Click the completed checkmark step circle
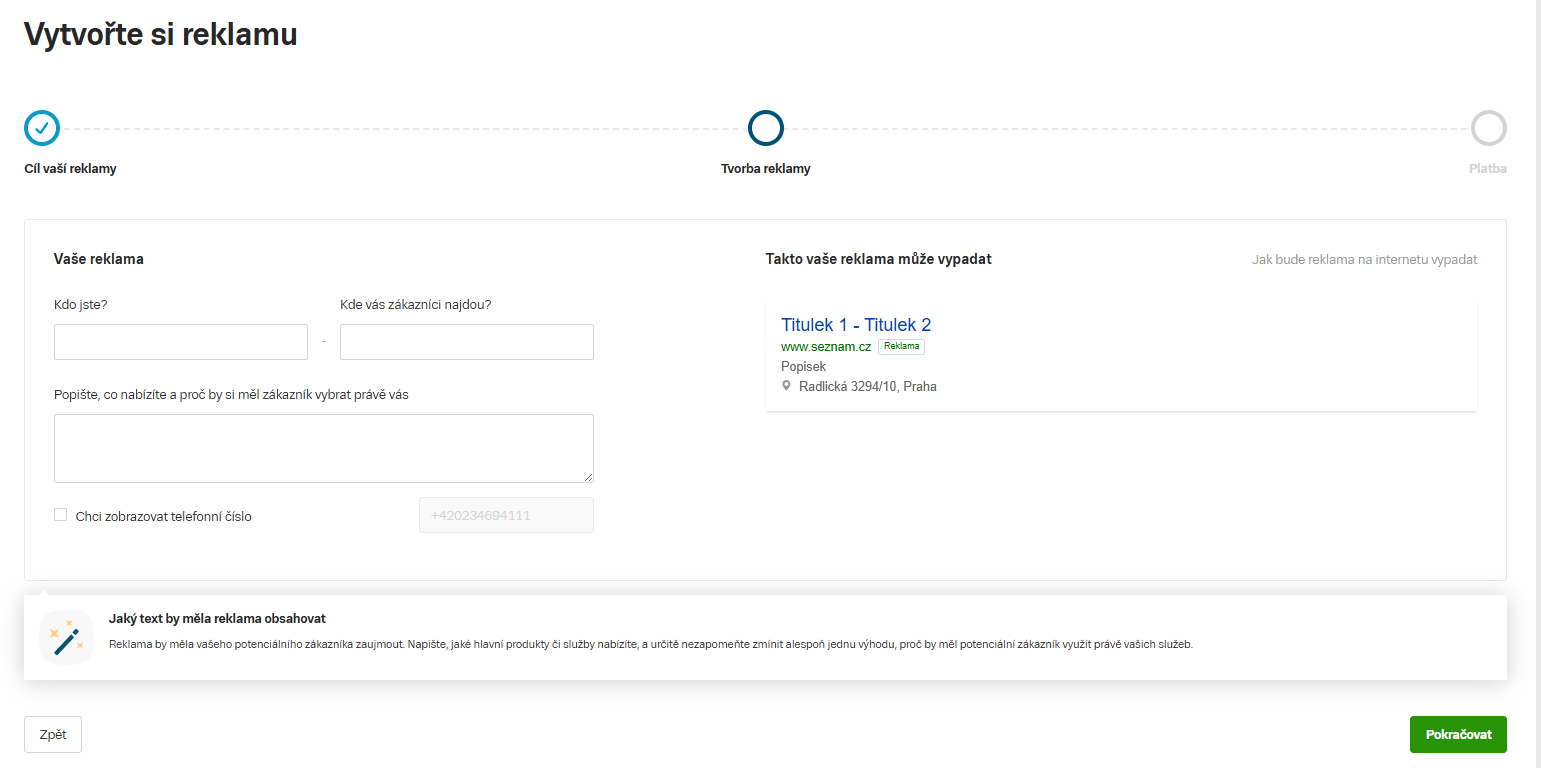Screen dimensions: 1541x768 pos(42,128)
